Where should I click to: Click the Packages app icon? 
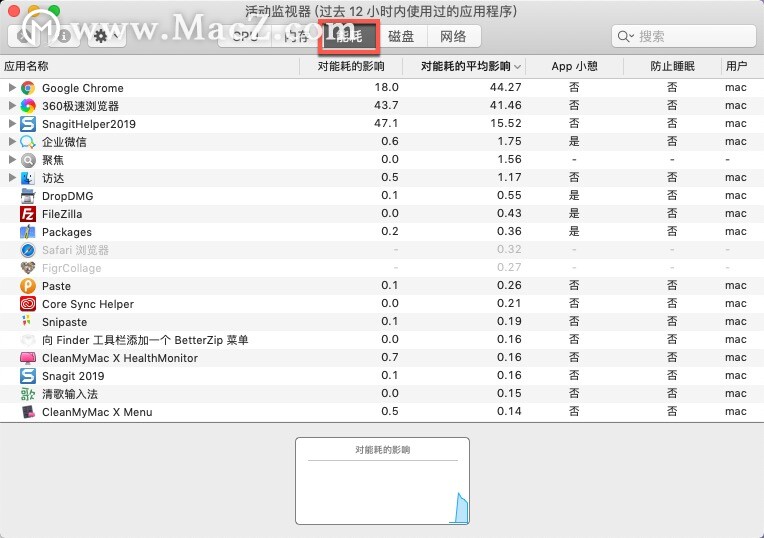coord(28,232)
